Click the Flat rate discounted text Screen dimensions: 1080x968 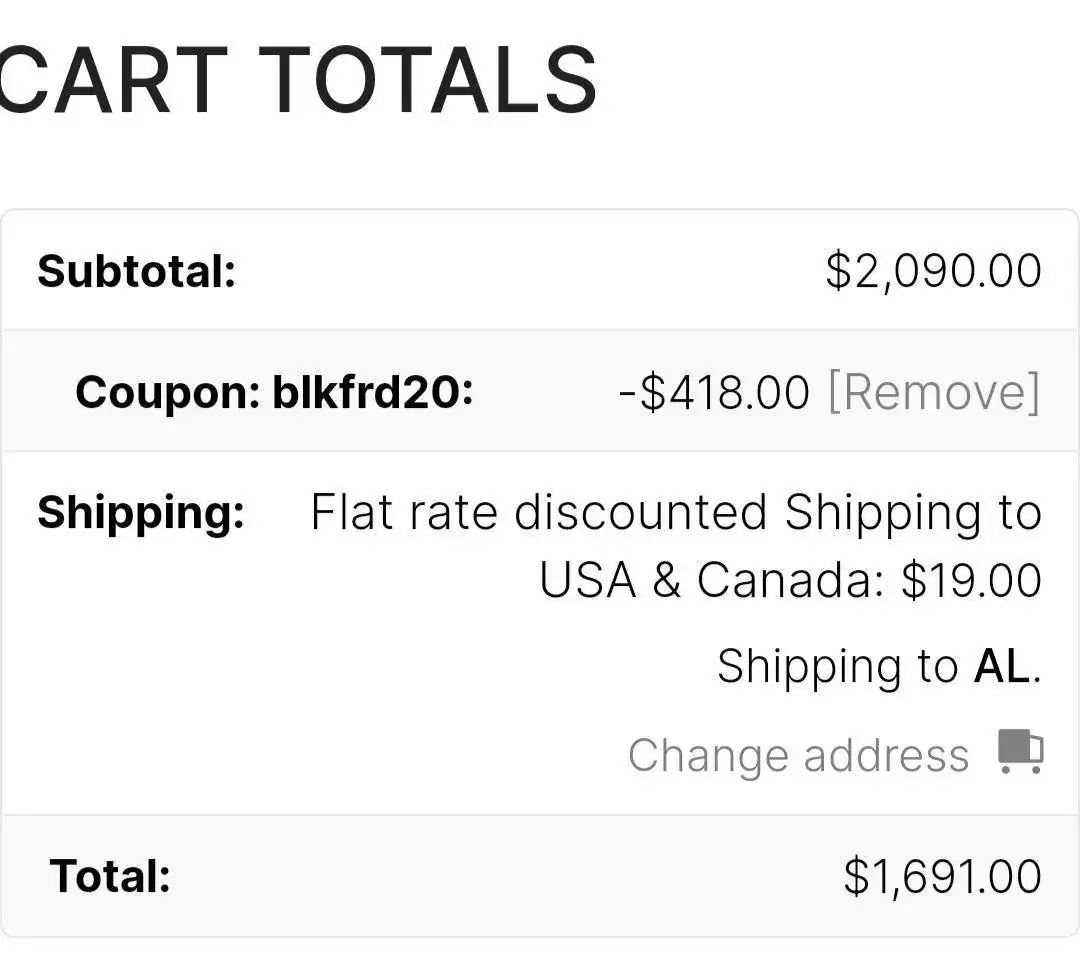[539, 512]
